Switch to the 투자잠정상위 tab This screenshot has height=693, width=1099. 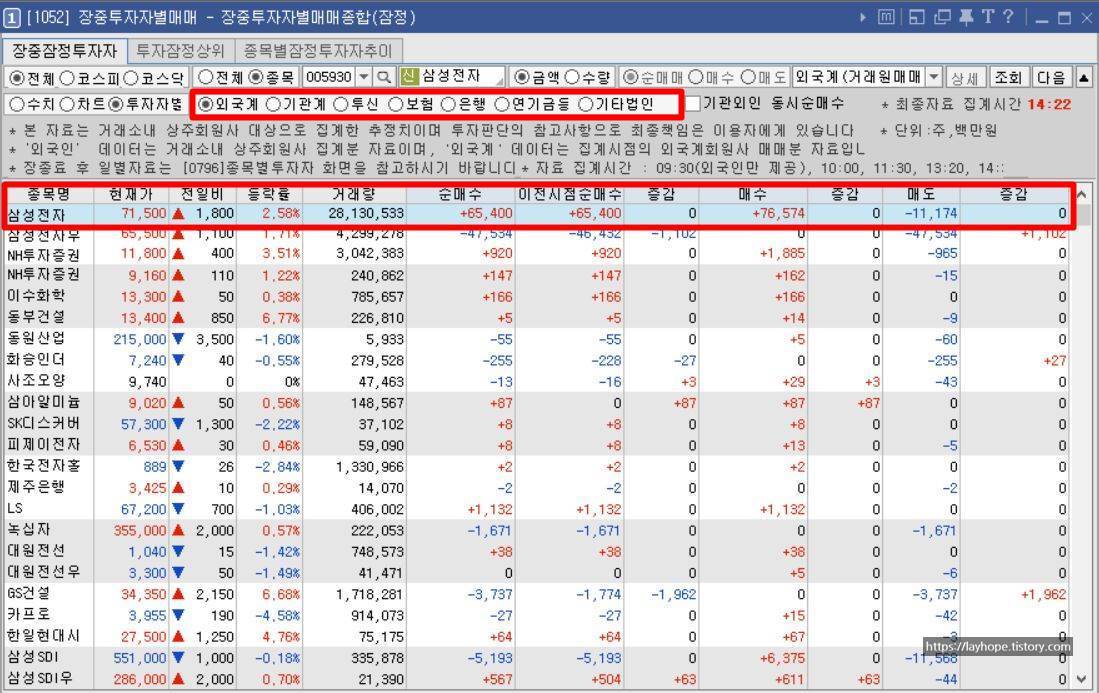pos(180,50)
